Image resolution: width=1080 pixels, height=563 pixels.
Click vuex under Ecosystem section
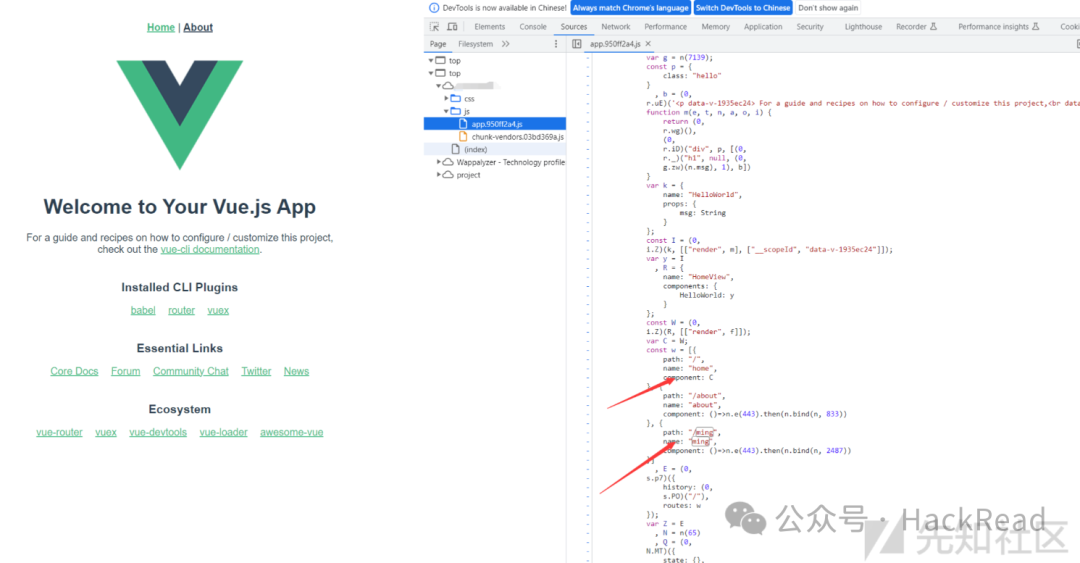(105, 432)
